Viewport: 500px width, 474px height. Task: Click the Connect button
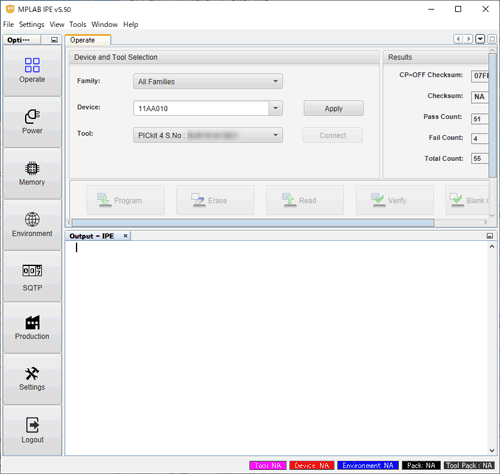pyautogui.click(x=333, y=135)
